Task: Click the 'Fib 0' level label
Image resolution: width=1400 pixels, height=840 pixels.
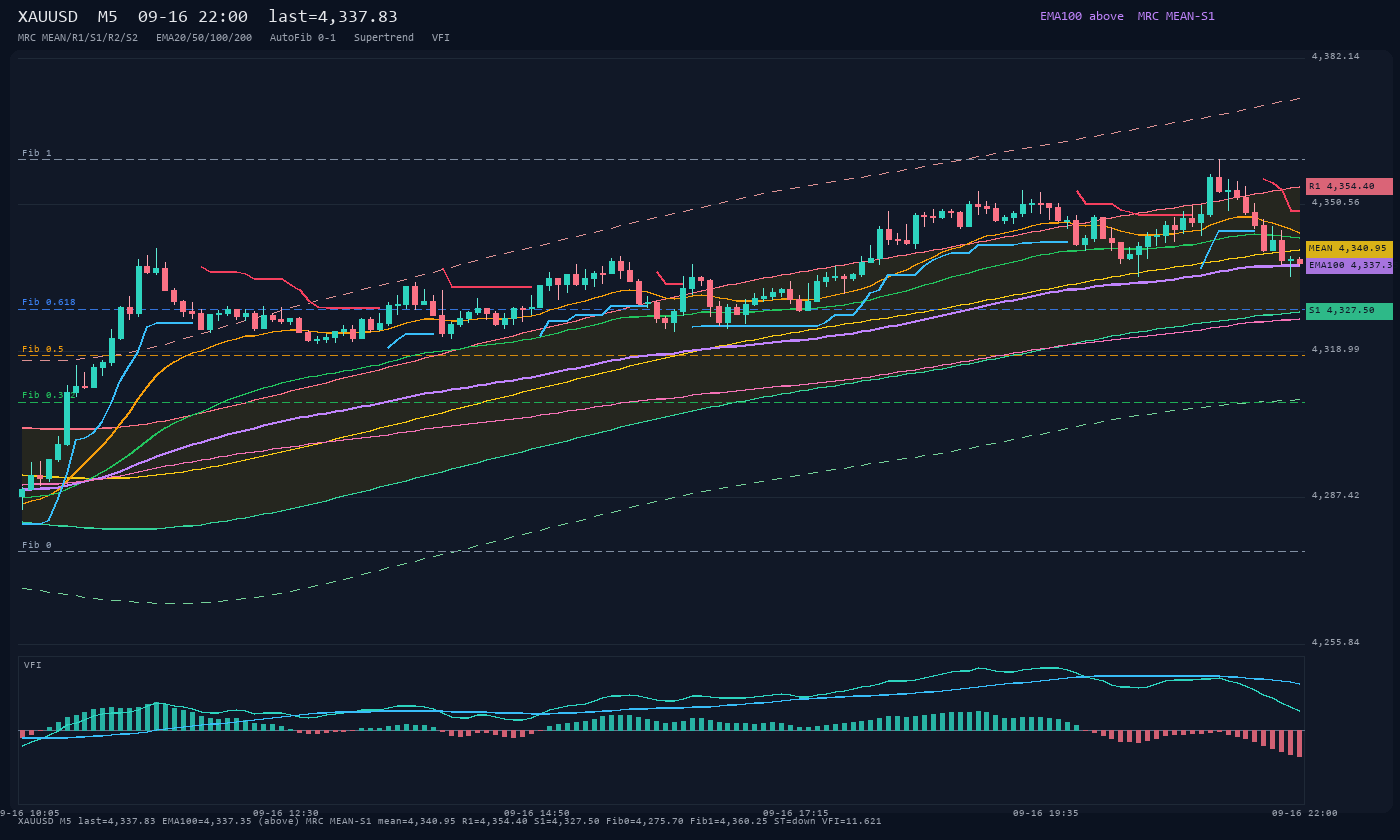Action: click(37, 545)
